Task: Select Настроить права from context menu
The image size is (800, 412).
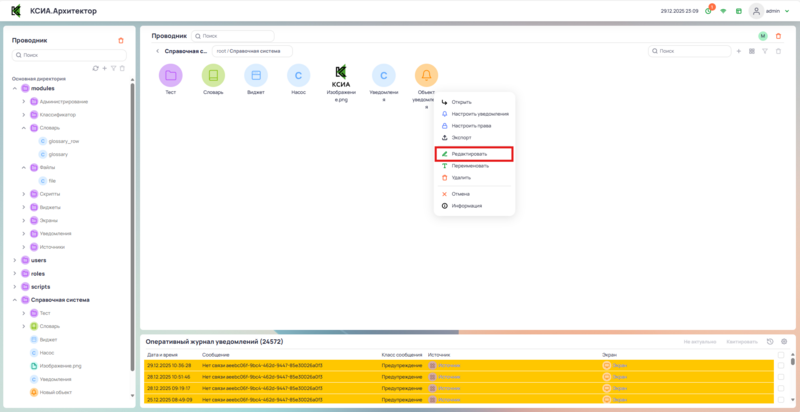Action: click(473, 125)
